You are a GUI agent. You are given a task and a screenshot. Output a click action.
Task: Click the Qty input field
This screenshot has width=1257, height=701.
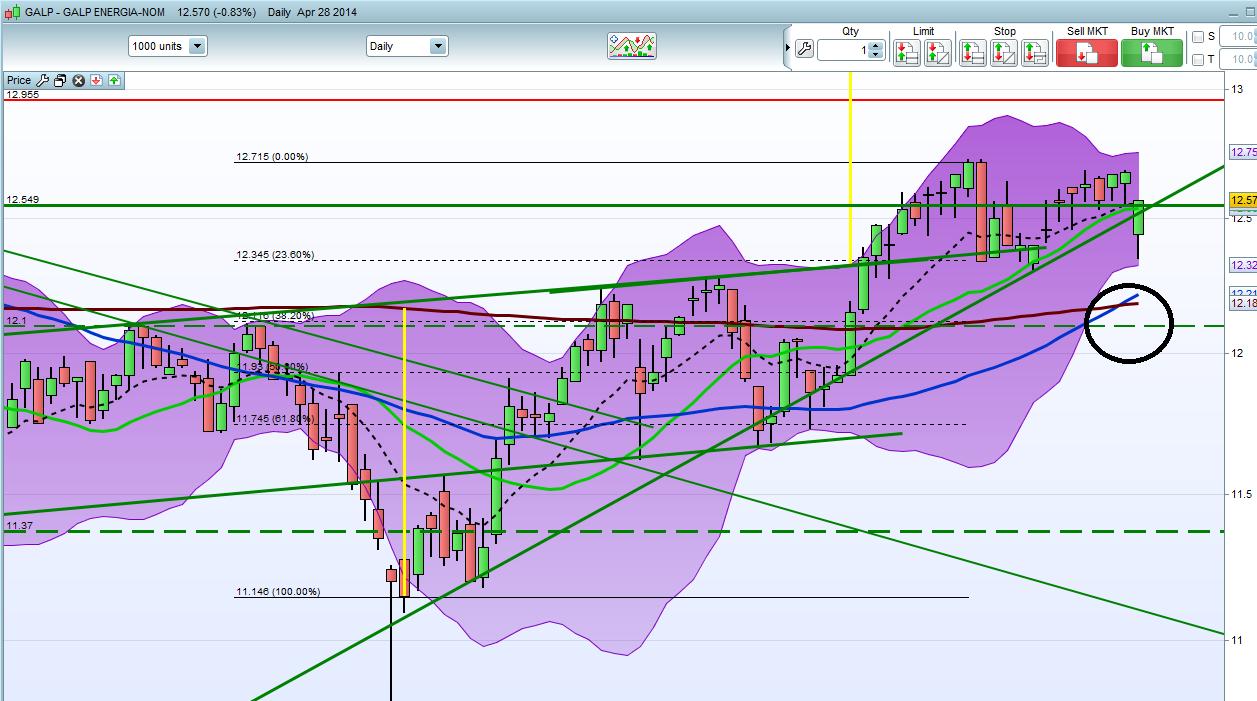pos(843,50)
